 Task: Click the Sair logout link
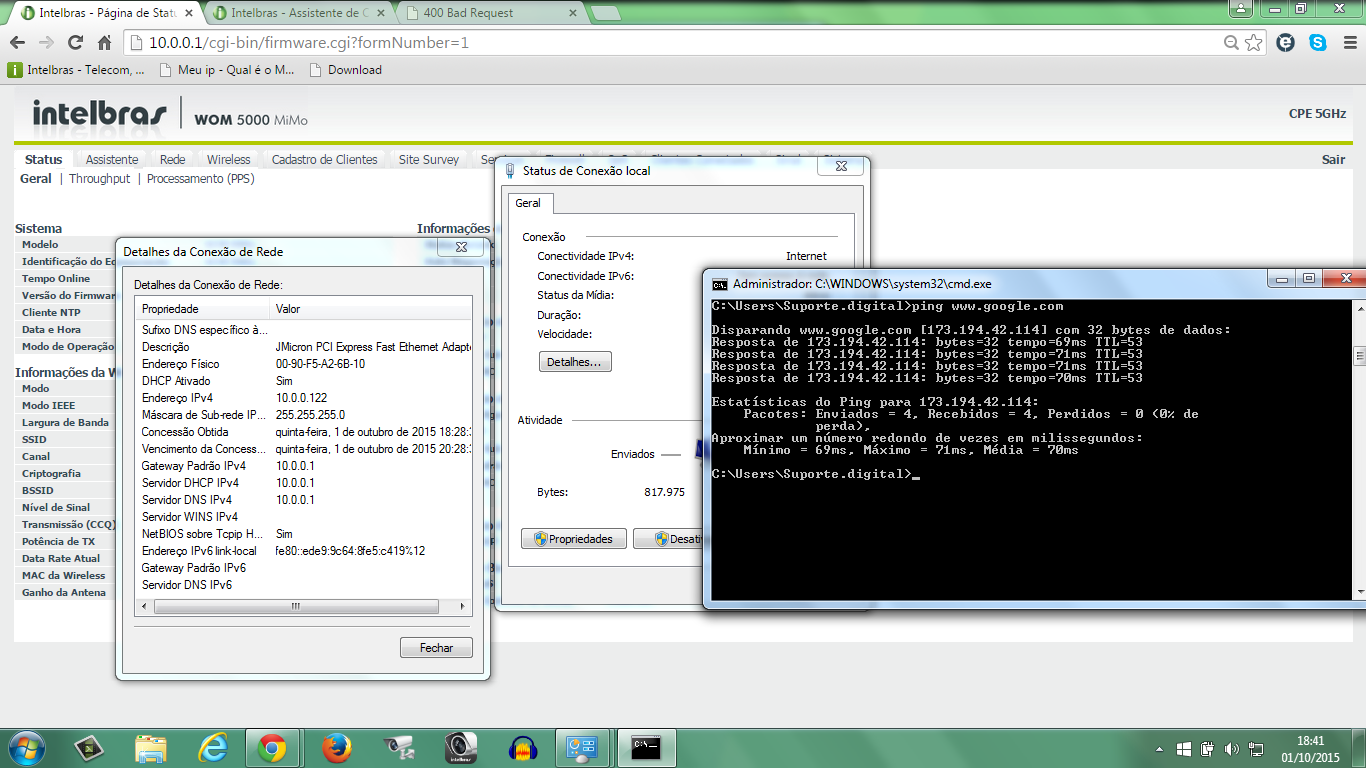click(1333, 160)
